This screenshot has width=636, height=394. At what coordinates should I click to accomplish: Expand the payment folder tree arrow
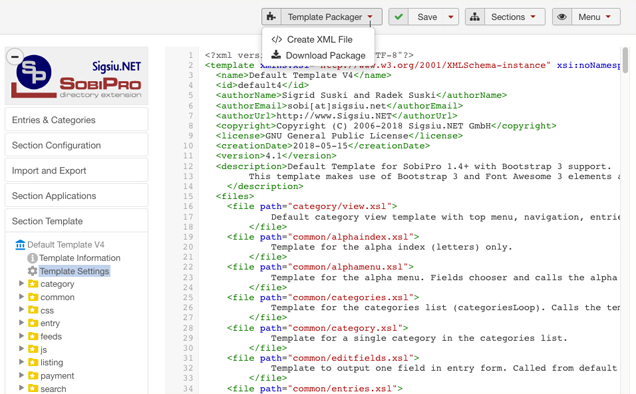(21, 375)
